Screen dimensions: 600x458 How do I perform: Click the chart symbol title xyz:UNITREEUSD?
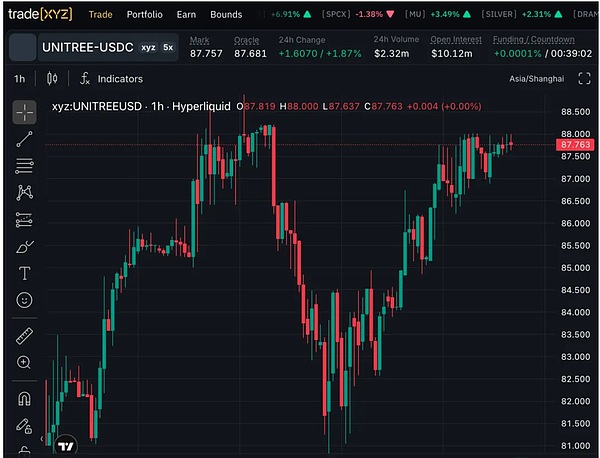(x=97, y=106)
